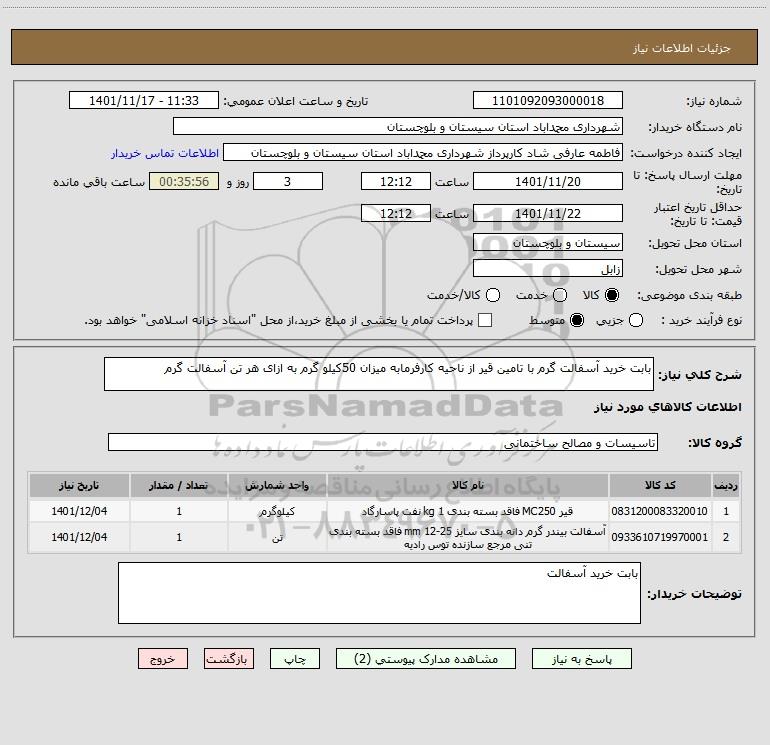Click the خروج exit button
The width and height of the screenshot is (770, 745).
coord(163,659)
